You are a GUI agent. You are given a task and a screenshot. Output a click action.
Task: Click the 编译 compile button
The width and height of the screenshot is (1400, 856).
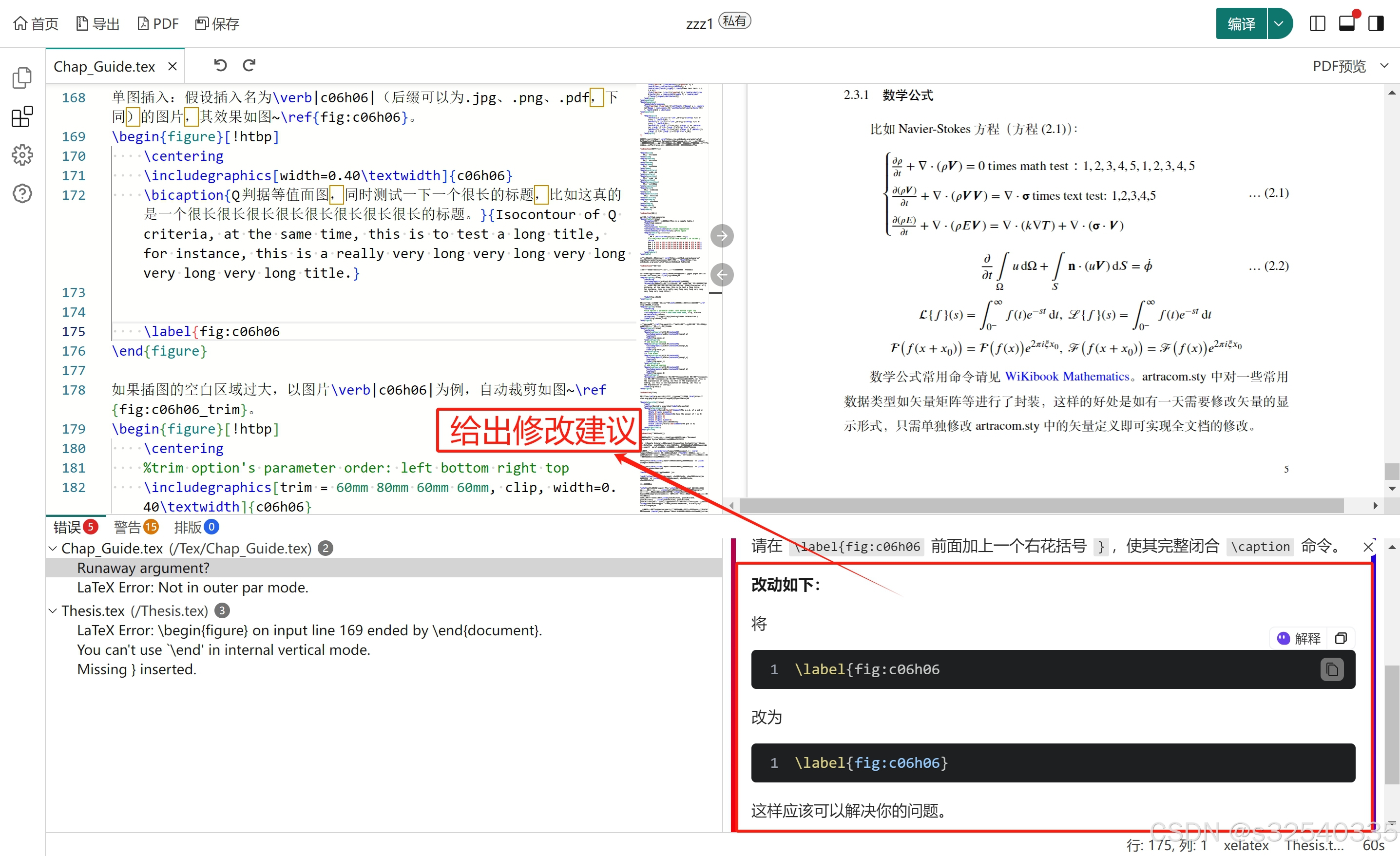pyautogui.click(x=1241, y=24)
